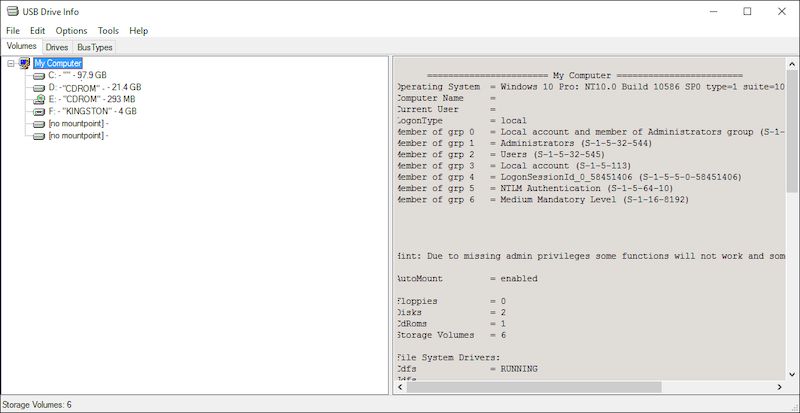
Task: Click the horizontal scrollbar thumb
Action: pyautogui.click(x=534, y=387)
